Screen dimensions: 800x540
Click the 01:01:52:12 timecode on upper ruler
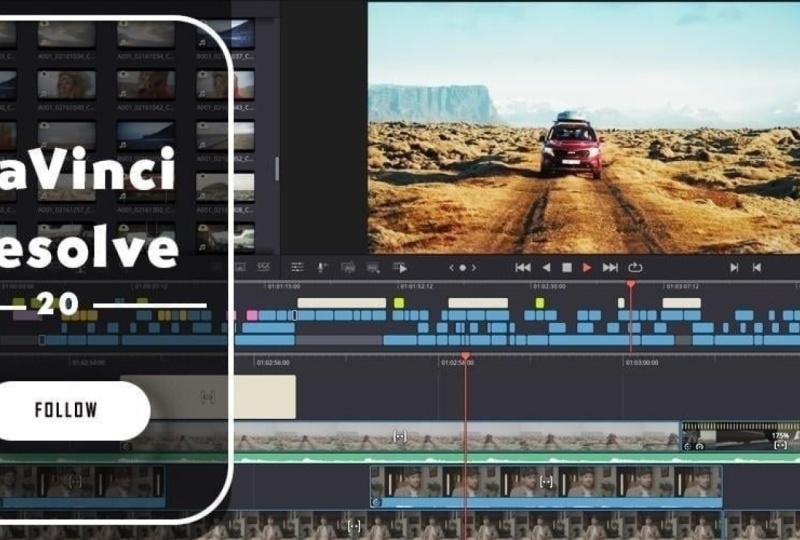point(417,286)
